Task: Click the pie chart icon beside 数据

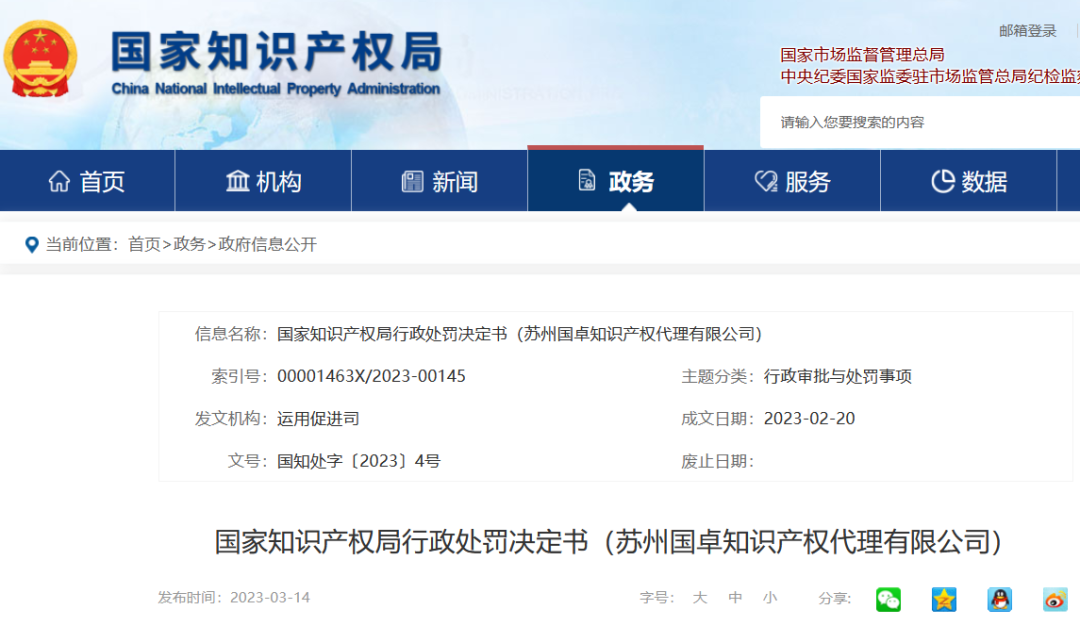Action: point(943,181)
